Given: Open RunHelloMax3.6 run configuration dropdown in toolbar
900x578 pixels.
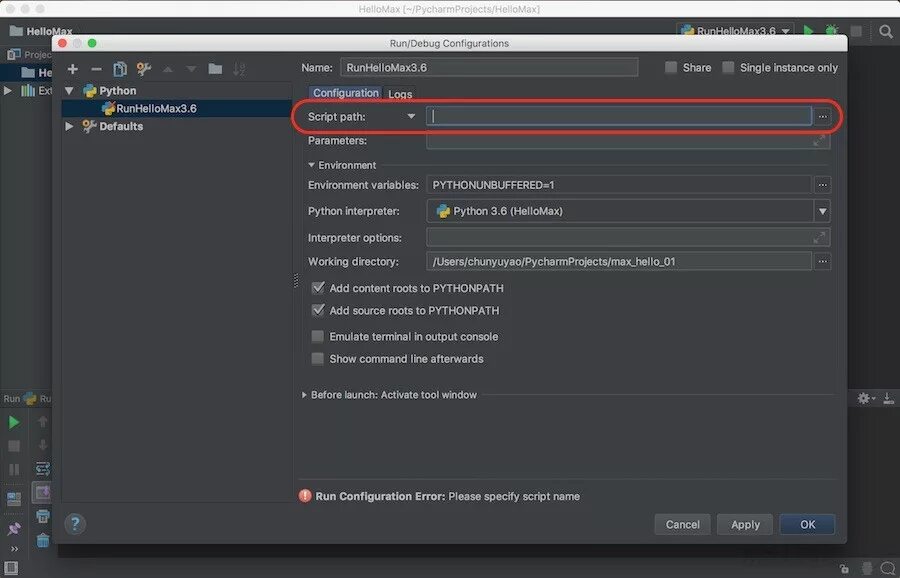Looking at the screenshot, I should pos(736,31).
